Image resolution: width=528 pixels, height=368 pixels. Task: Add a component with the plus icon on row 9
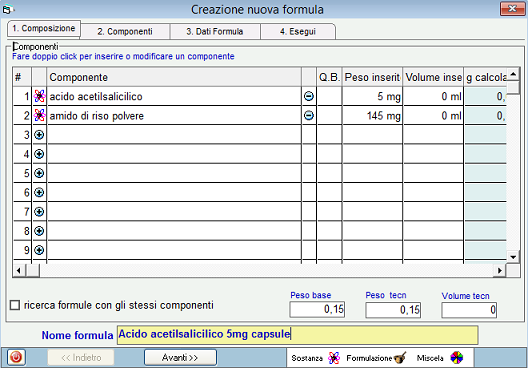click(39, 250)
